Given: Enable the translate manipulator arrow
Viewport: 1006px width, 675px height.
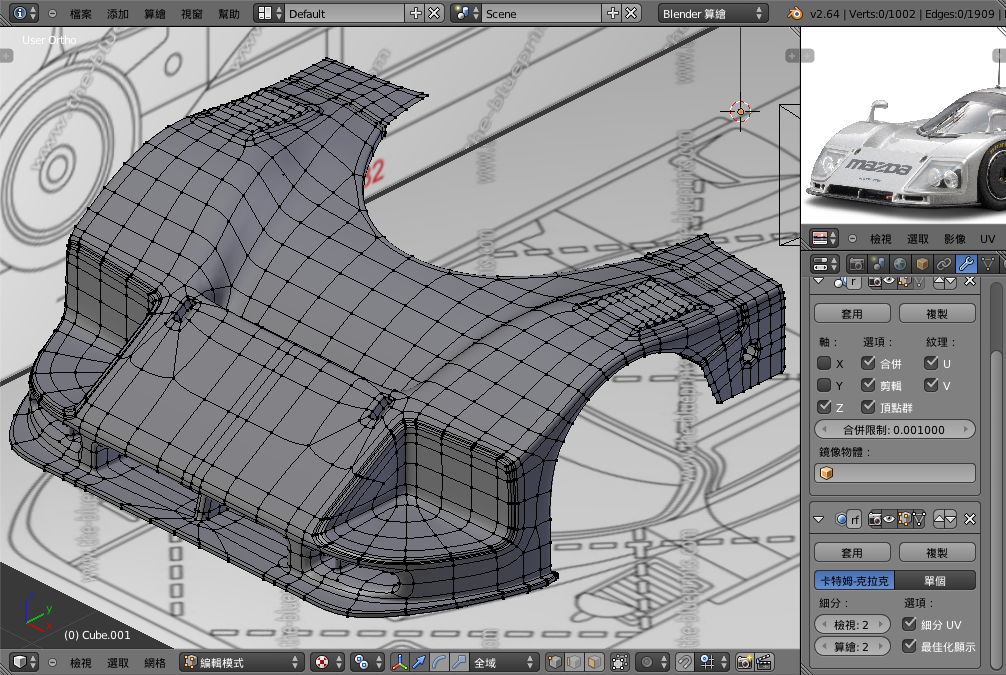Looking at the screenshot, I should click(419, 662).
